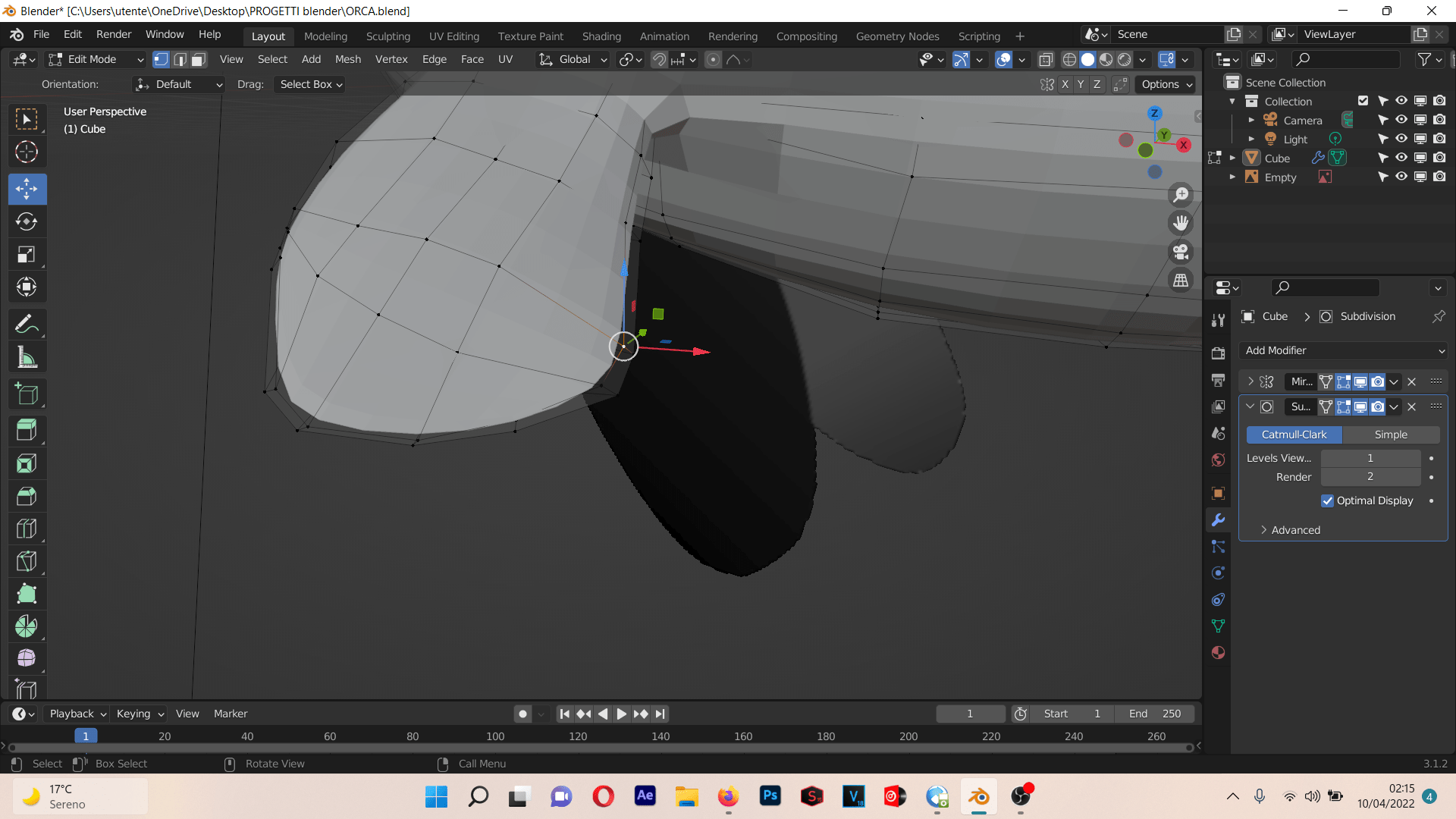Open the Options dropdown

[x=1166, y=84]
